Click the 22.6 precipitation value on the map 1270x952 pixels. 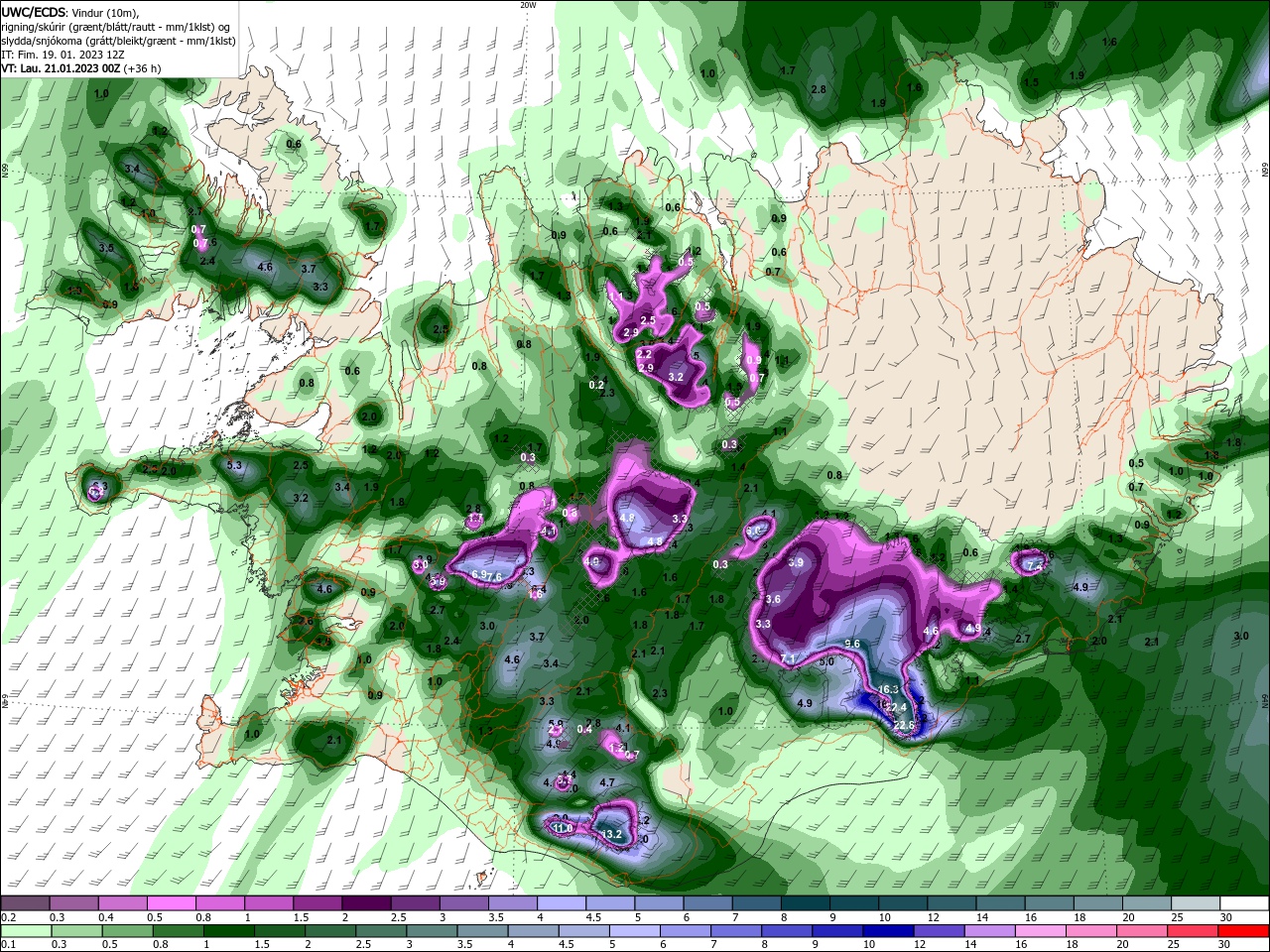[x=904, y=726]
